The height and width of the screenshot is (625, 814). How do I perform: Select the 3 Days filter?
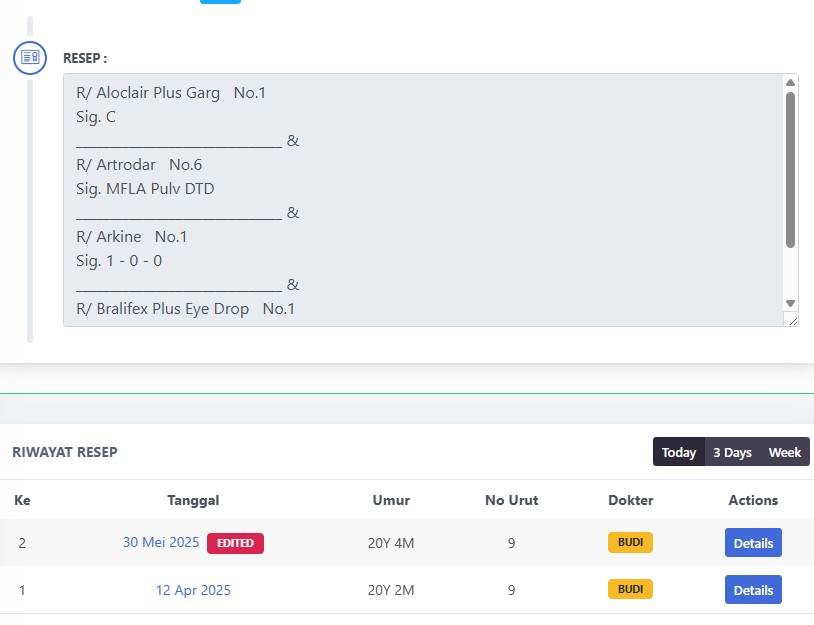click(732, 452)
